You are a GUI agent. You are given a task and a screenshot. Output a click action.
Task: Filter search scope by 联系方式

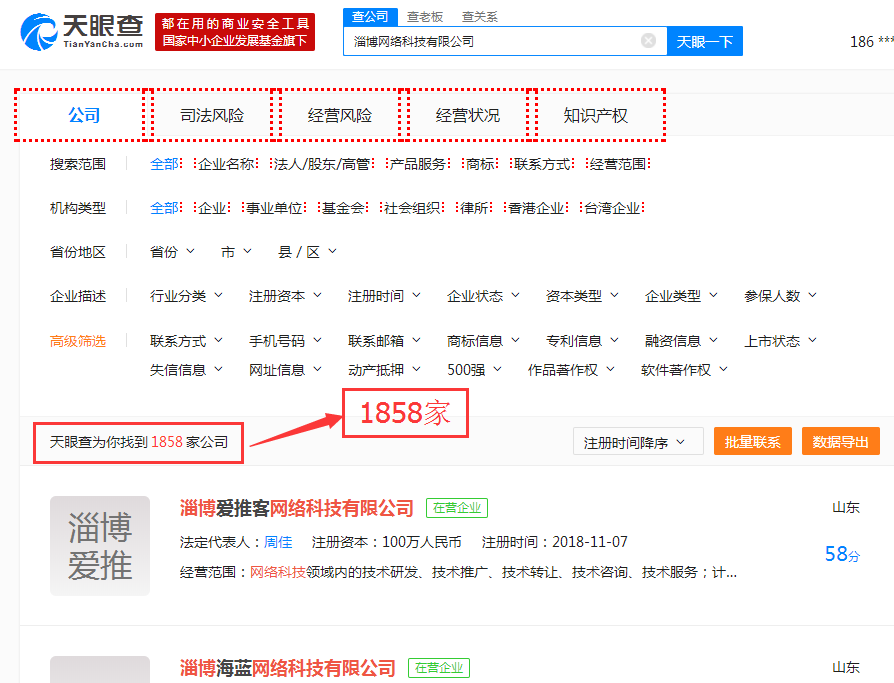[x=542, y=164]
